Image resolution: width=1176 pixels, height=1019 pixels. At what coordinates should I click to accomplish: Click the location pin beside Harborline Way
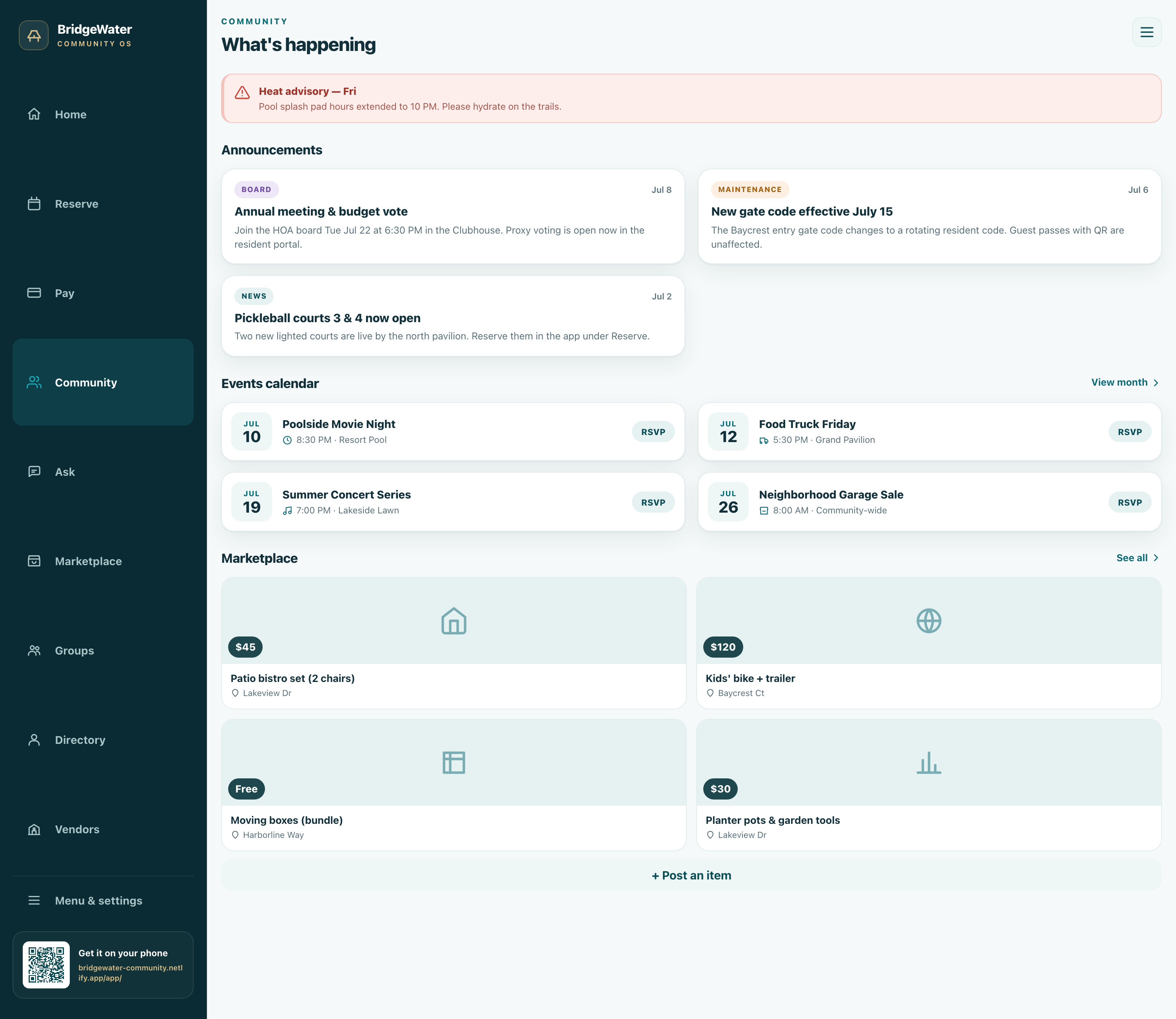pos(235,835)
